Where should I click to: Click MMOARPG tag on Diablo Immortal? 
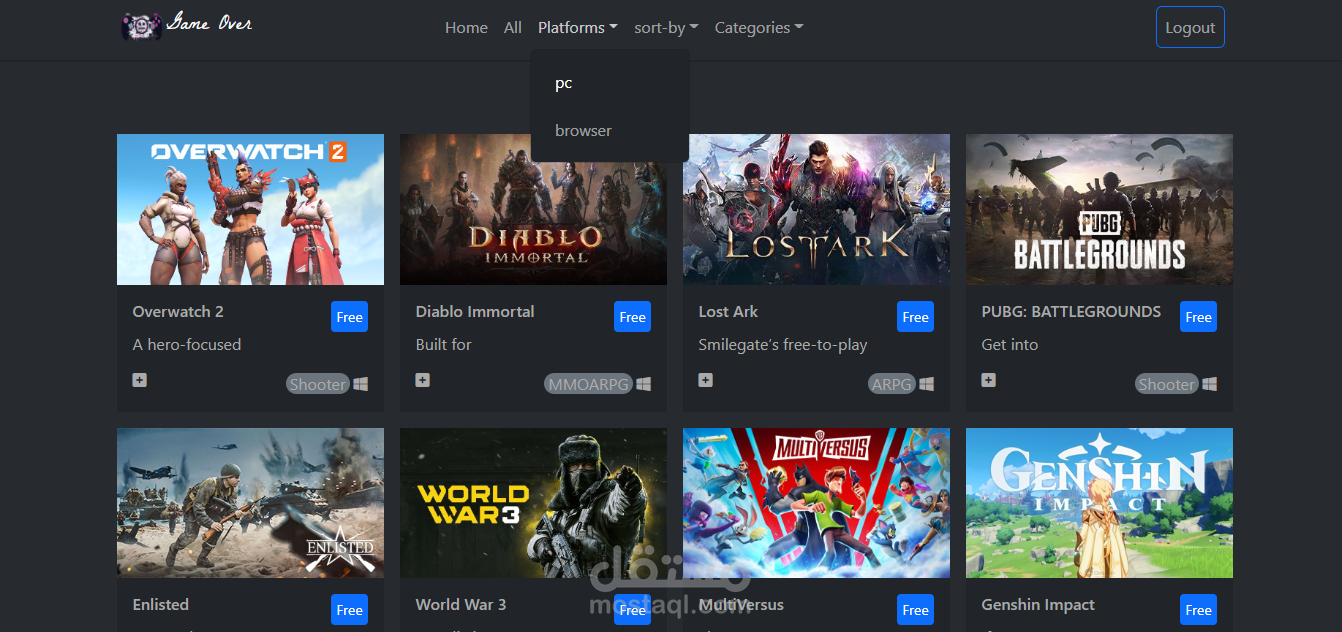click(x=589, y=384)
